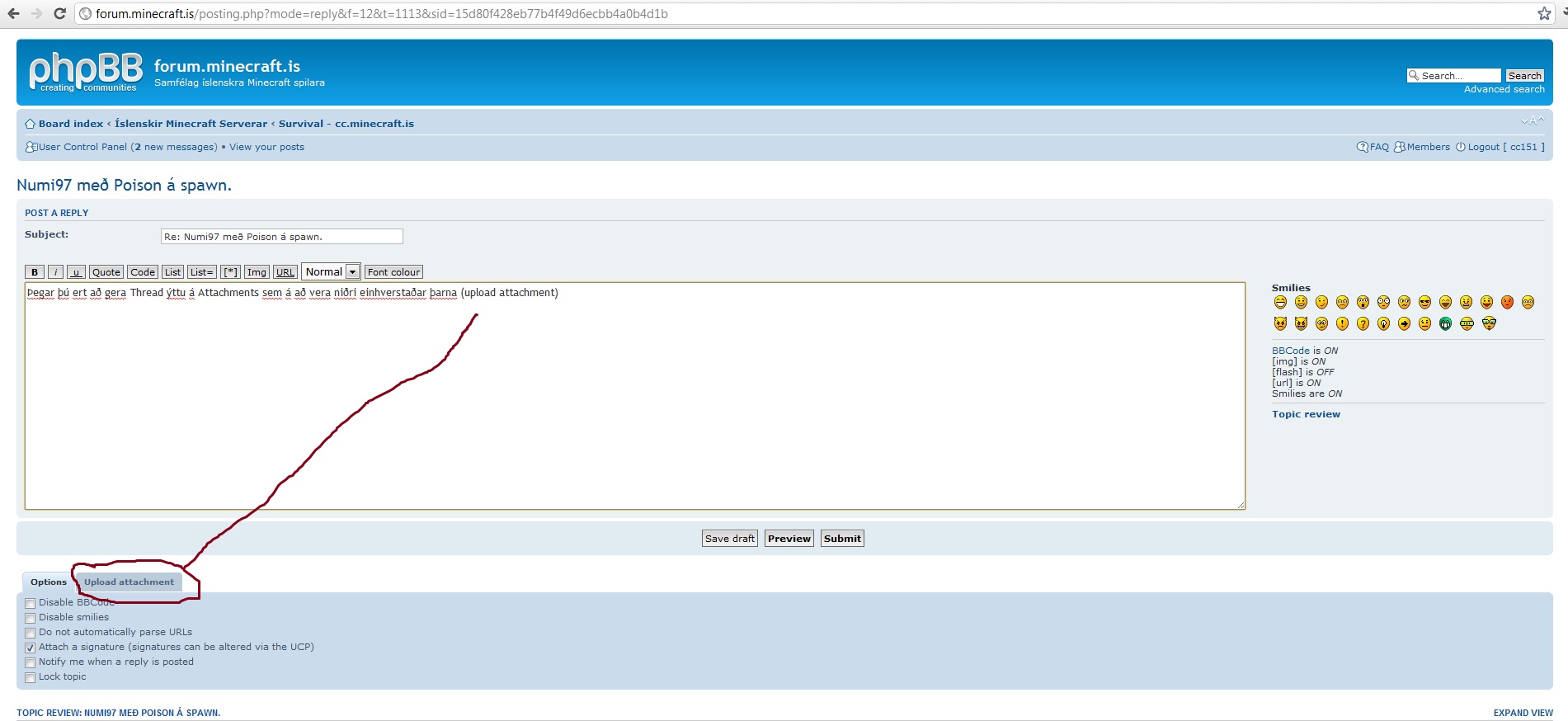Tick the Lock topic checkbox
The width and height of the screenshot is (1568, 721).
(31, 677)
